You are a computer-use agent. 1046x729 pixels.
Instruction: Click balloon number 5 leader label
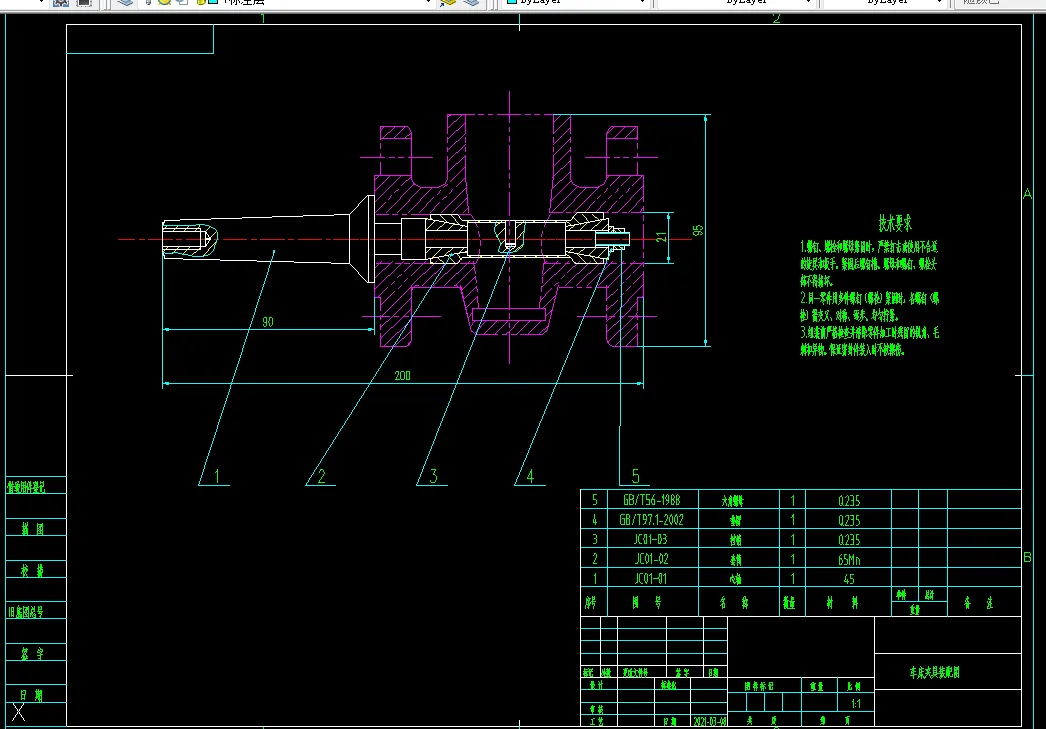(635, 476)
